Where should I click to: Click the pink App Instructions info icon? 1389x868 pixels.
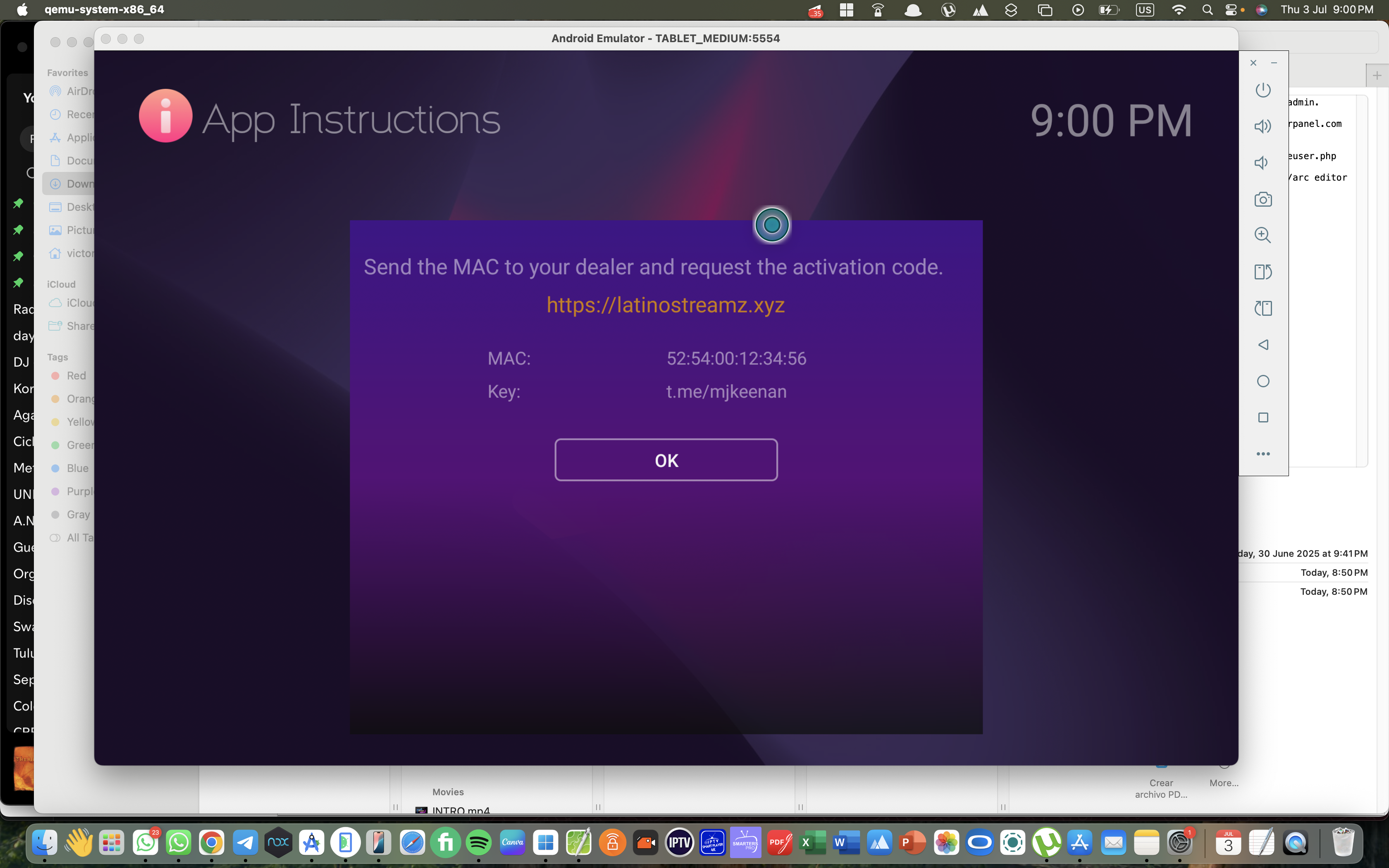(x=165, y=116)
